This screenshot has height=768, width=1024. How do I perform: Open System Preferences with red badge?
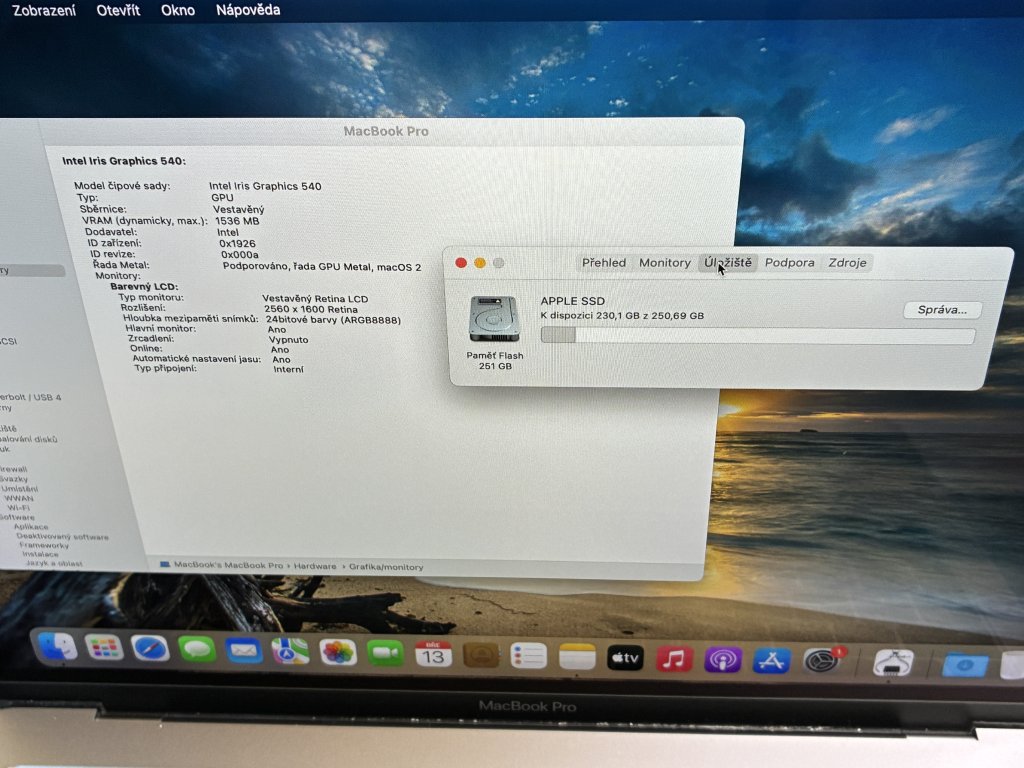point(822,661)
